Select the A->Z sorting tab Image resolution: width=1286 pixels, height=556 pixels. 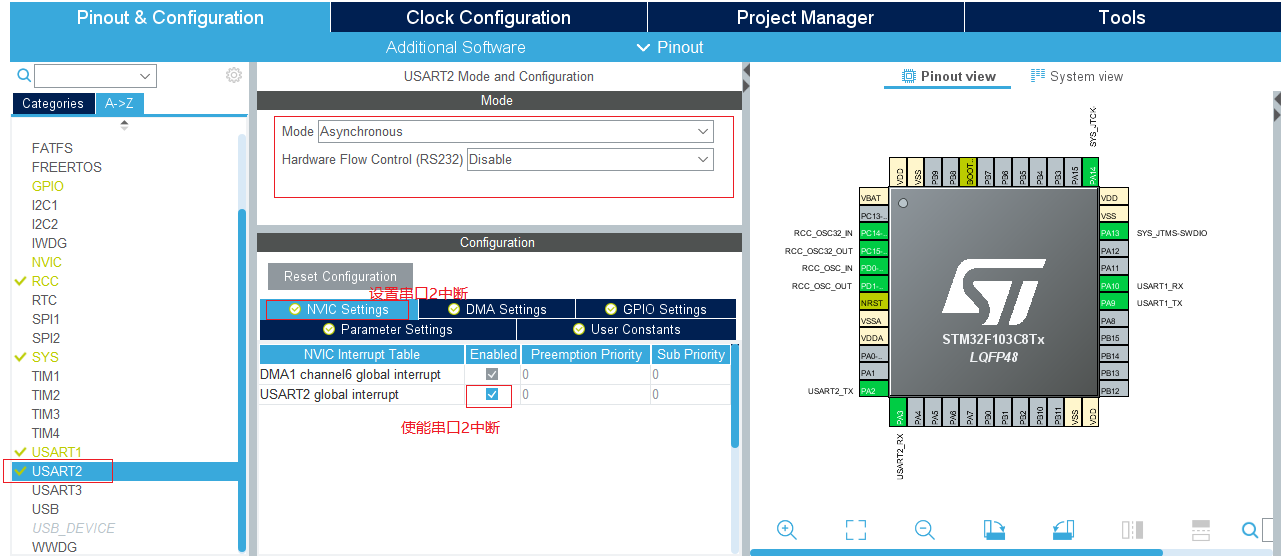pos(119,103)
